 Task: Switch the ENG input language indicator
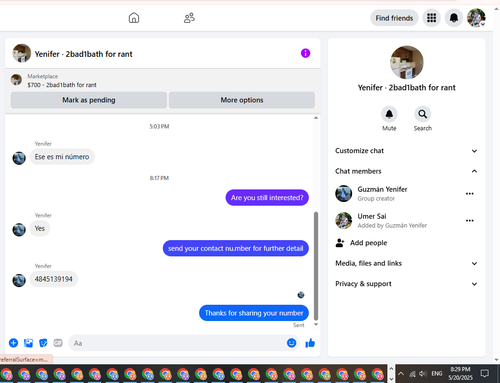pyautogui.click(x=437, y=374)
